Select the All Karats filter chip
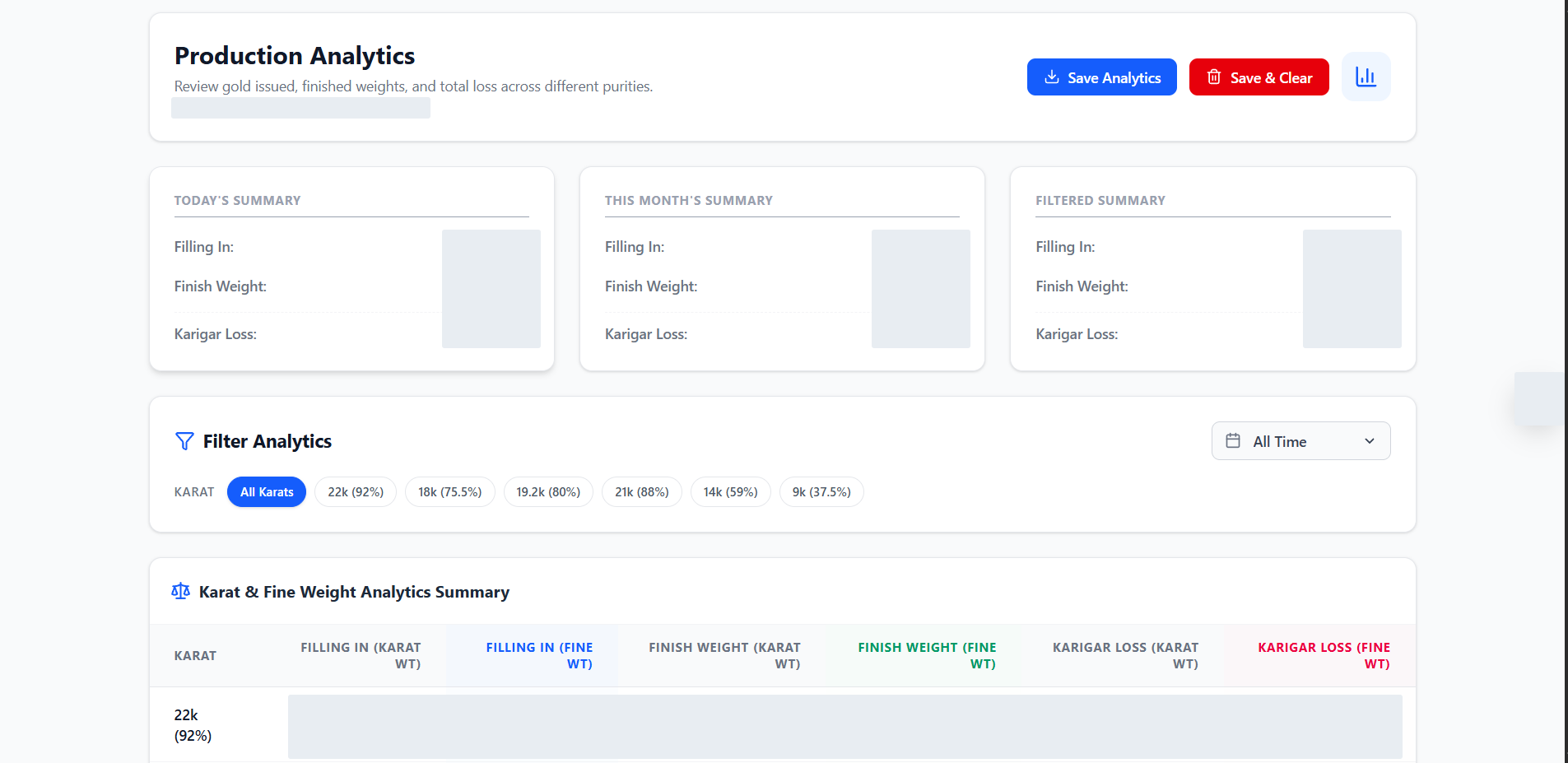 tap(267, 492)
